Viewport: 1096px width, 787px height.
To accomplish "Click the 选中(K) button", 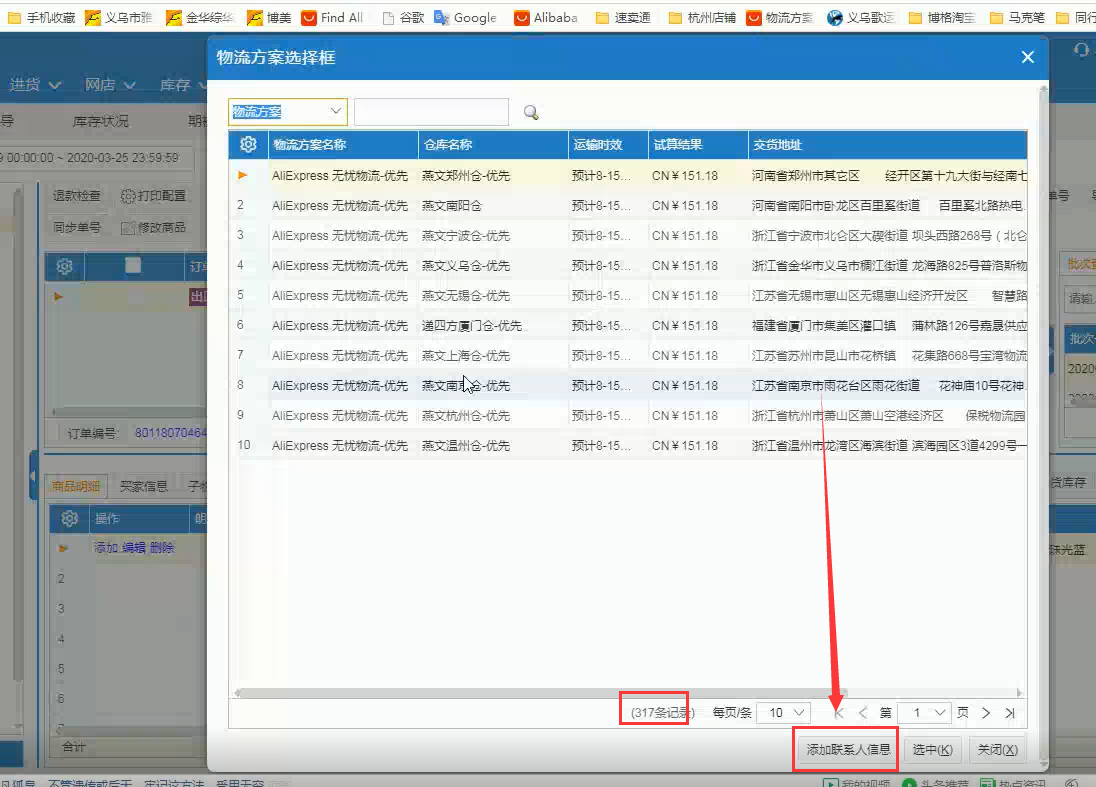I will point(932,749).
